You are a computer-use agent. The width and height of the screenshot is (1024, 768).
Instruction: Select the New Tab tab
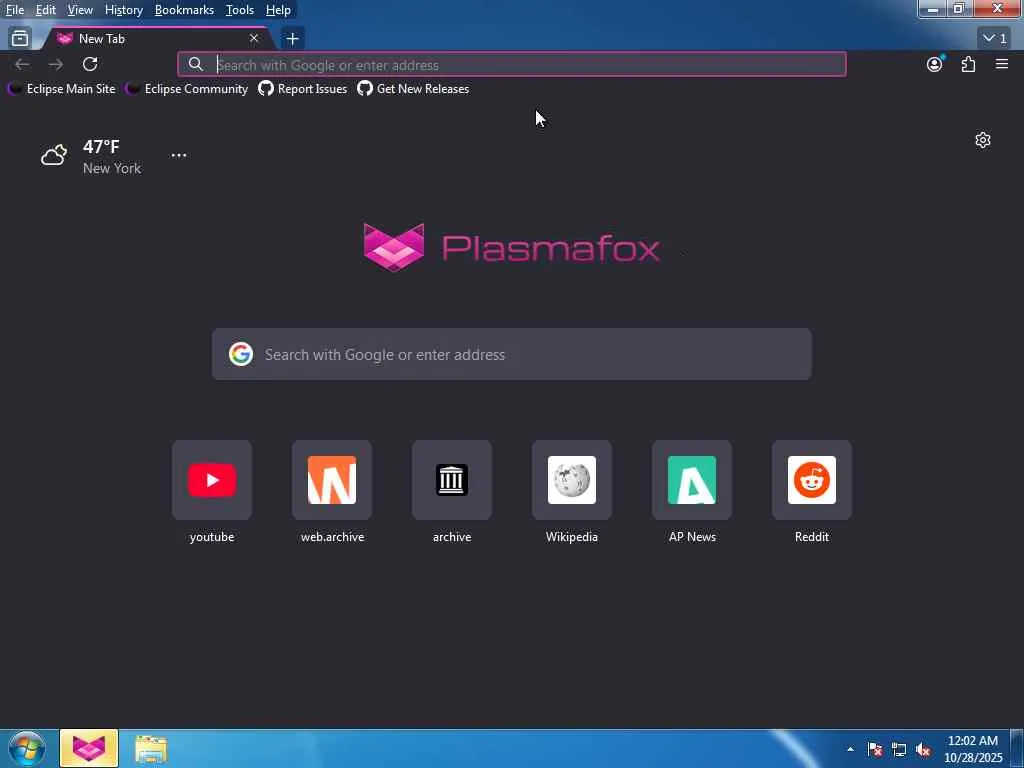(x=157, y=39)
